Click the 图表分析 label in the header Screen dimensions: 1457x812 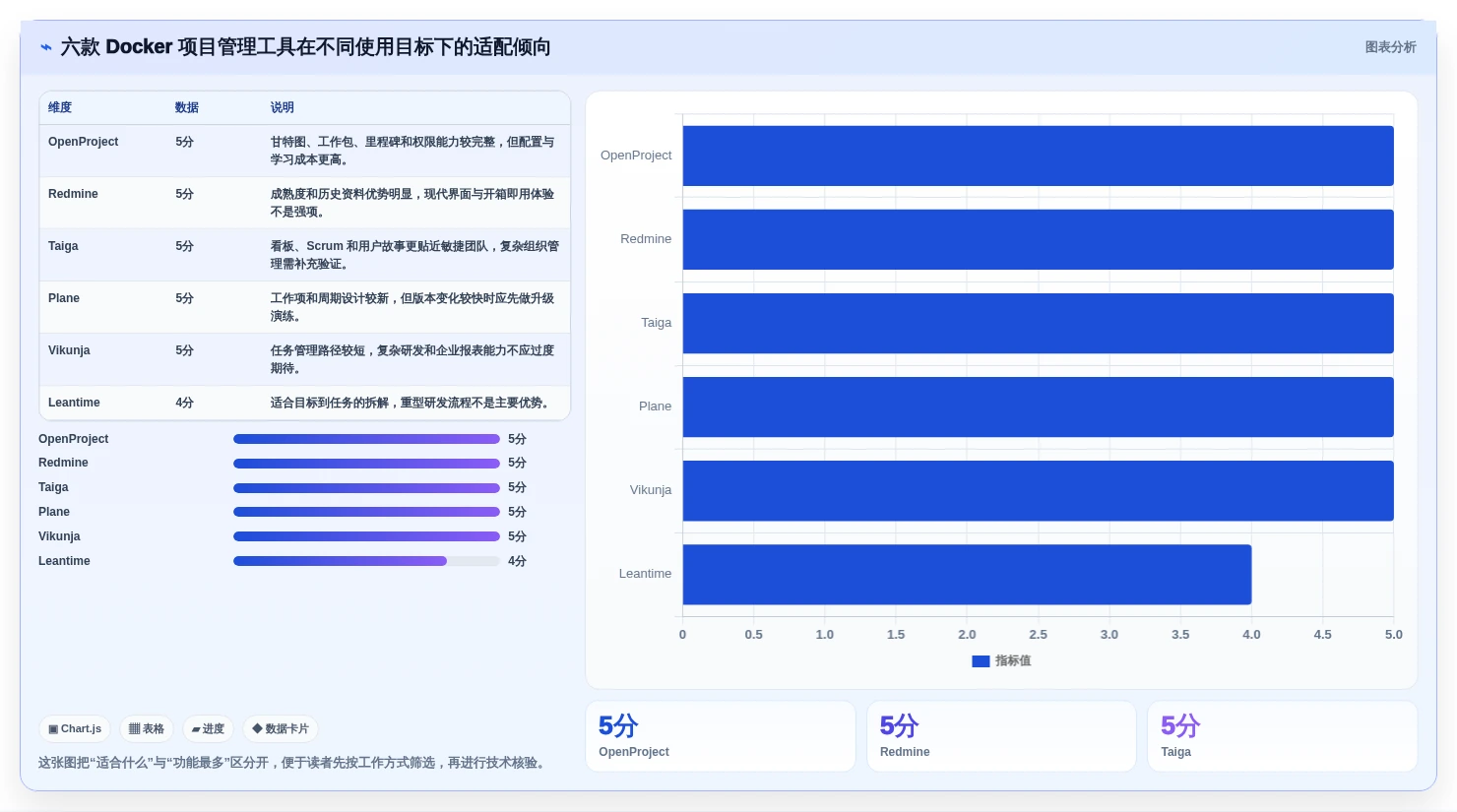coord(1390,47)
